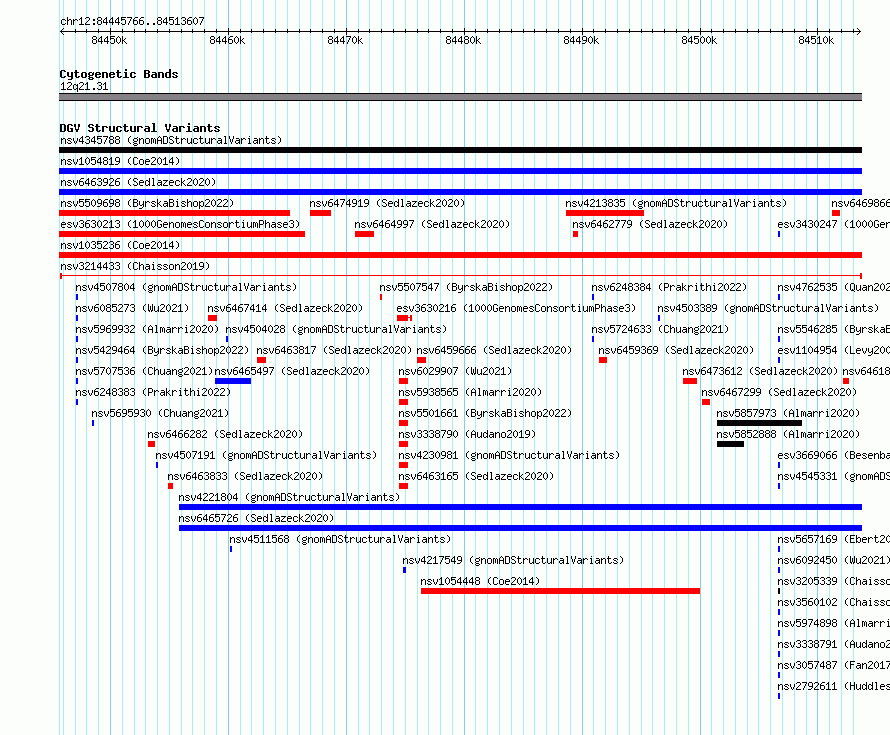This screenshot has height=735, width=890.
Task: Select the nsv5852888 black variant bar
Action: pos(731,444)
